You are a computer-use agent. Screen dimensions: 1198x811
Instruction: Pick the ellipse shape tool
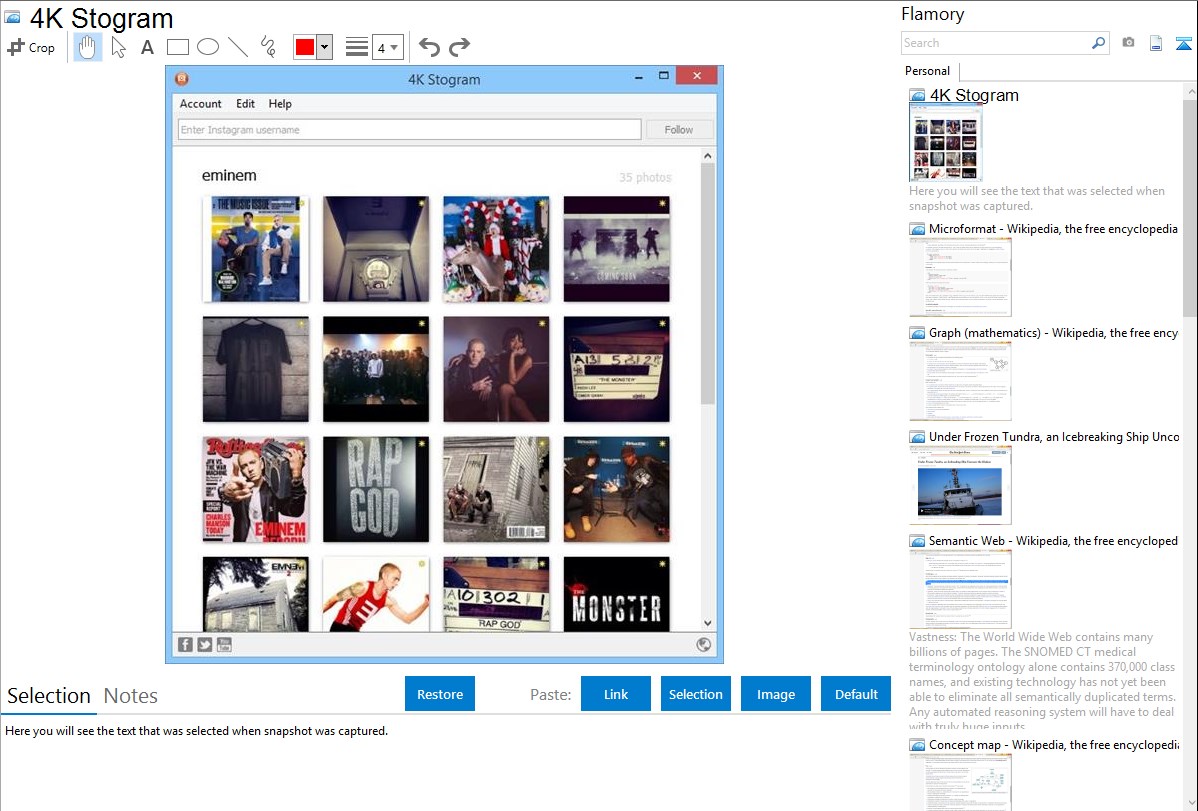click(x=208, y=47)
